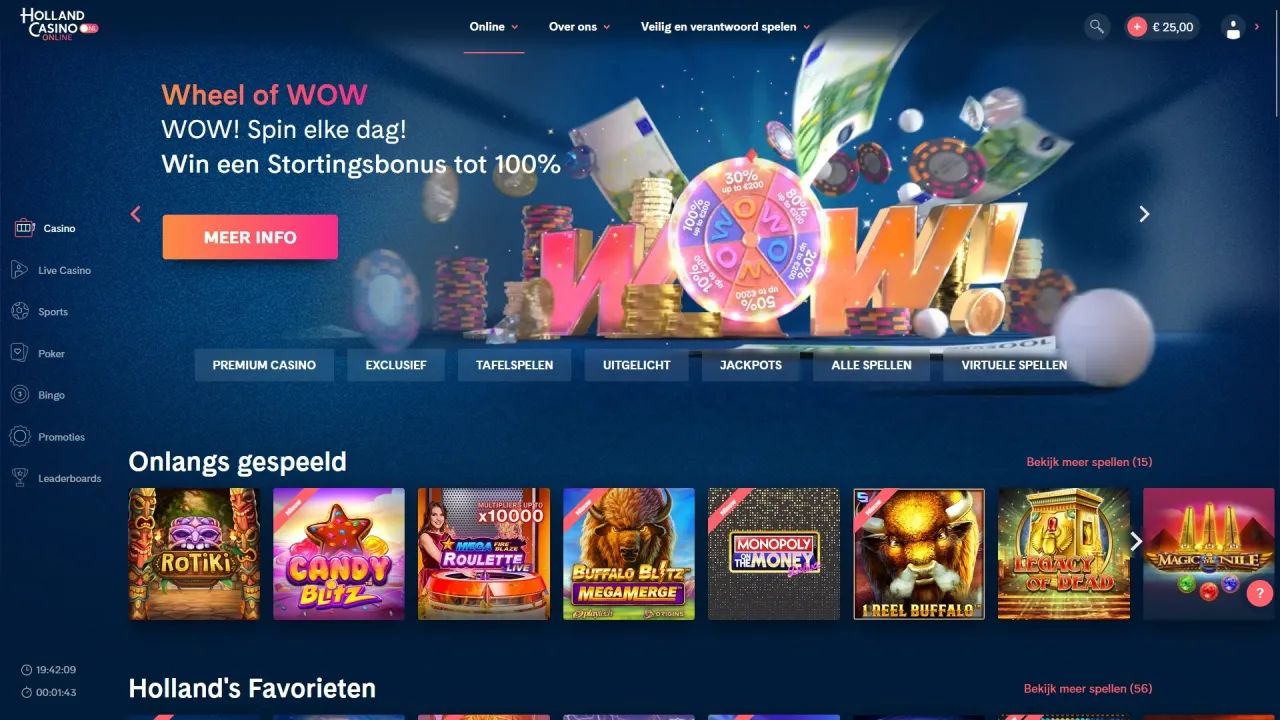This screenshot has width=1280, height=720.
Task: Show next banner slide with right arrow
Action: click(x=1144, y=214)
